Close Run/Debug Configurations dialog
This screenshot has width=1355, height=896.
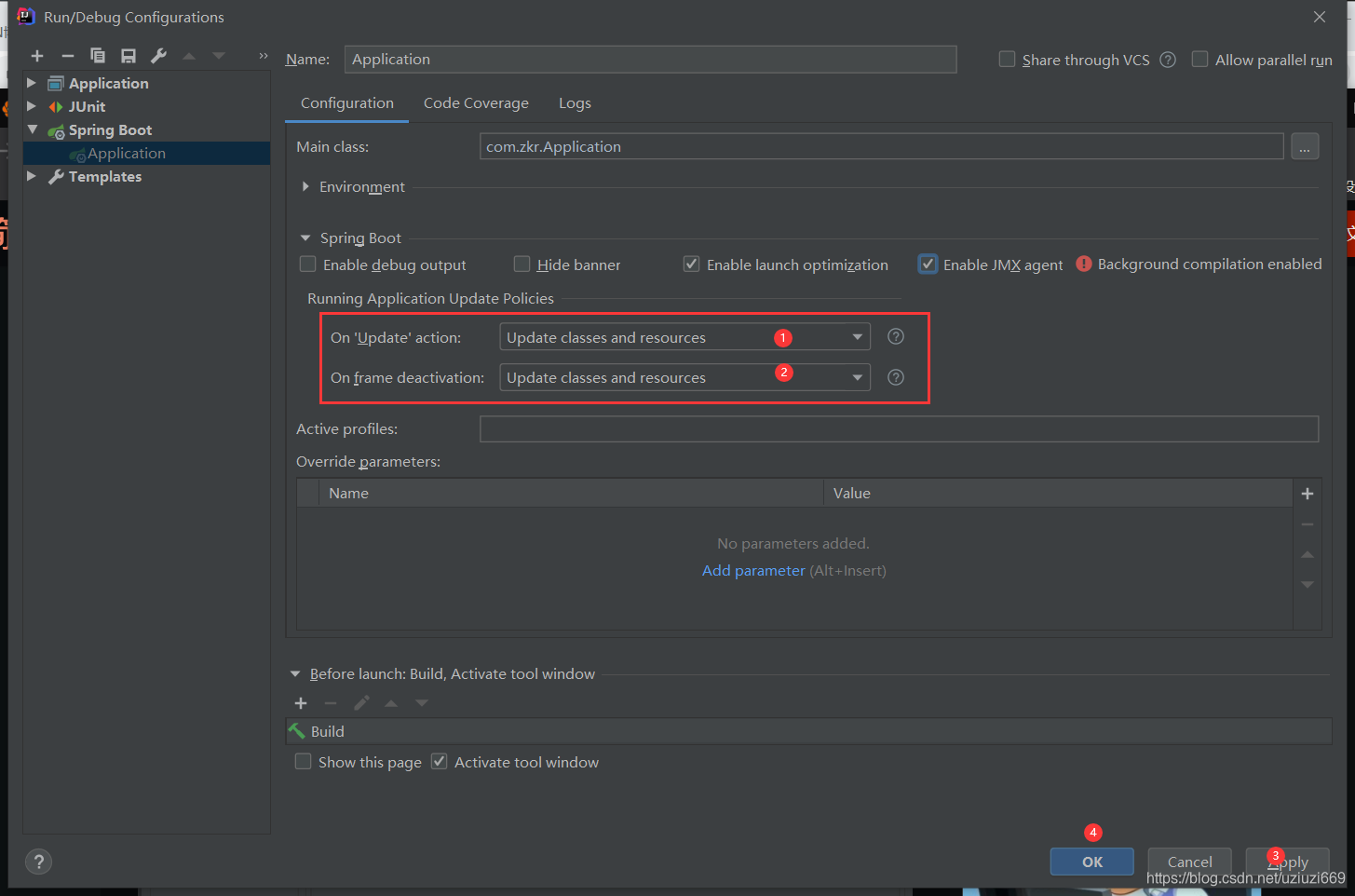point(1320,17)
